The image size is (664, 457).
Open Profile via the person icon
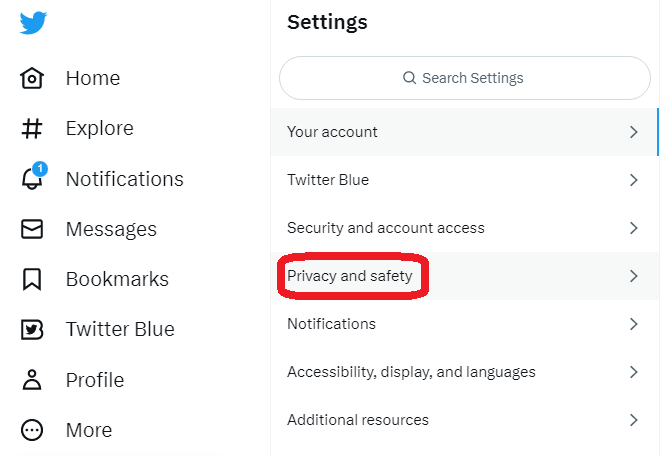pyautogui.click(x=32, y=379)
